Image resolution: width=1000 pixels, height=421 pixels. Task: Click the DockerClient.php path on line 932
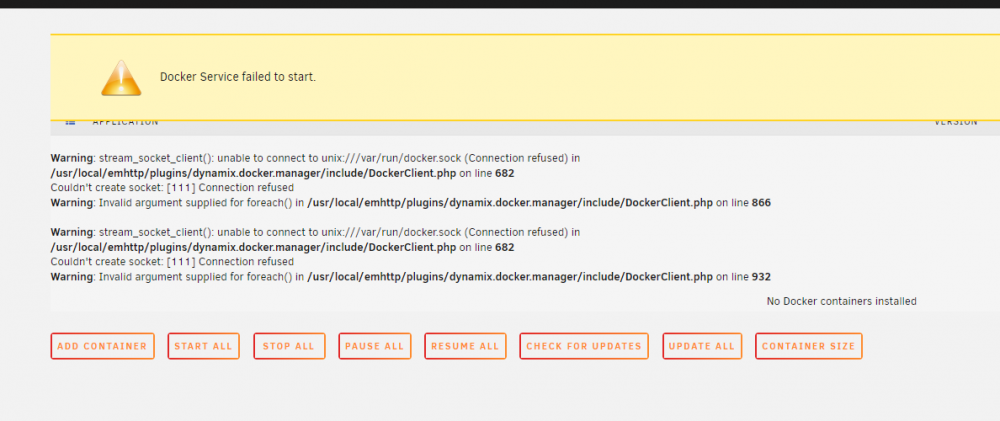510,277
